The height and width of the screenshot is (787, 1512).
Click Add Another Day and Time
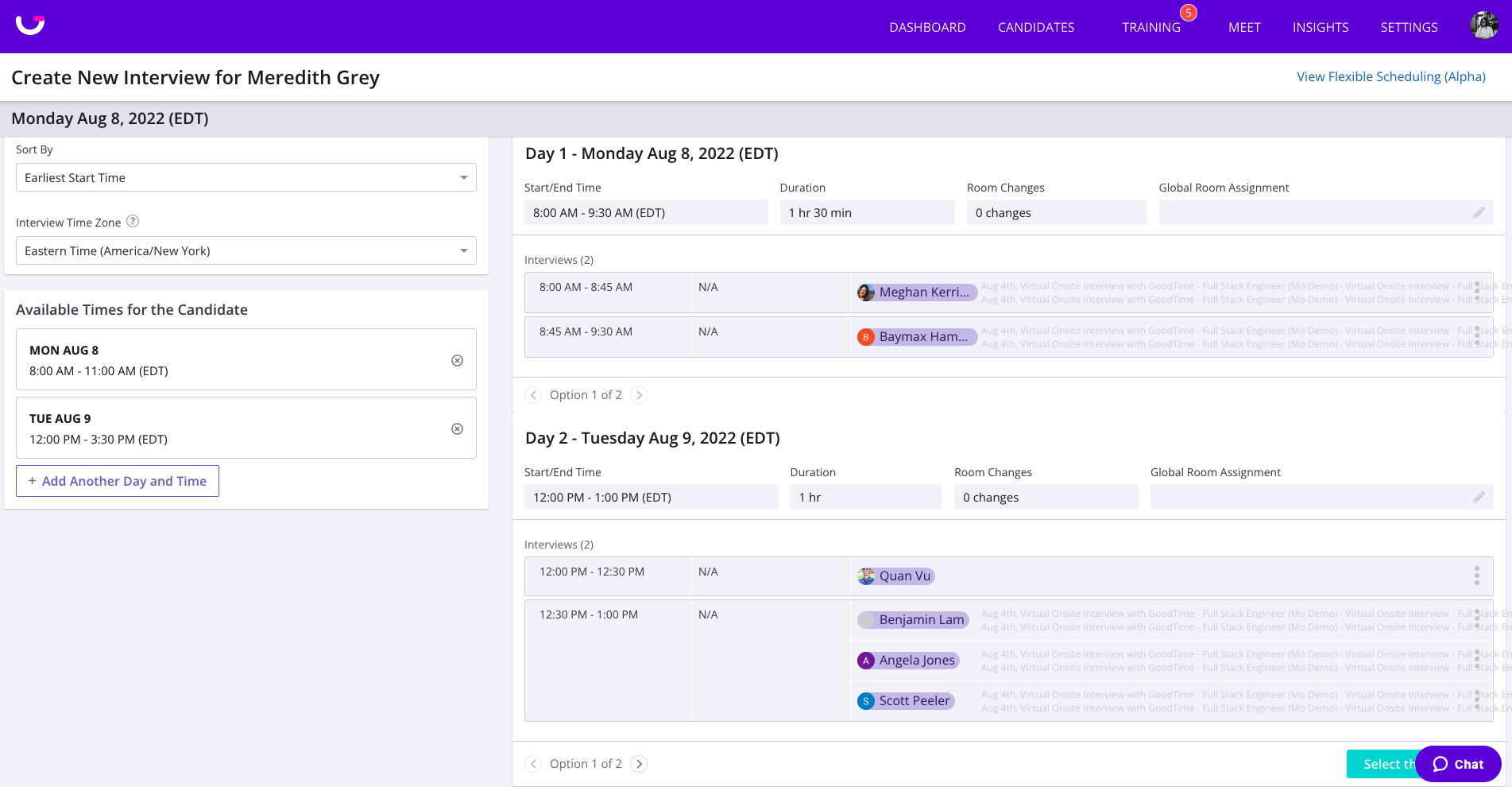pos(117,480)
